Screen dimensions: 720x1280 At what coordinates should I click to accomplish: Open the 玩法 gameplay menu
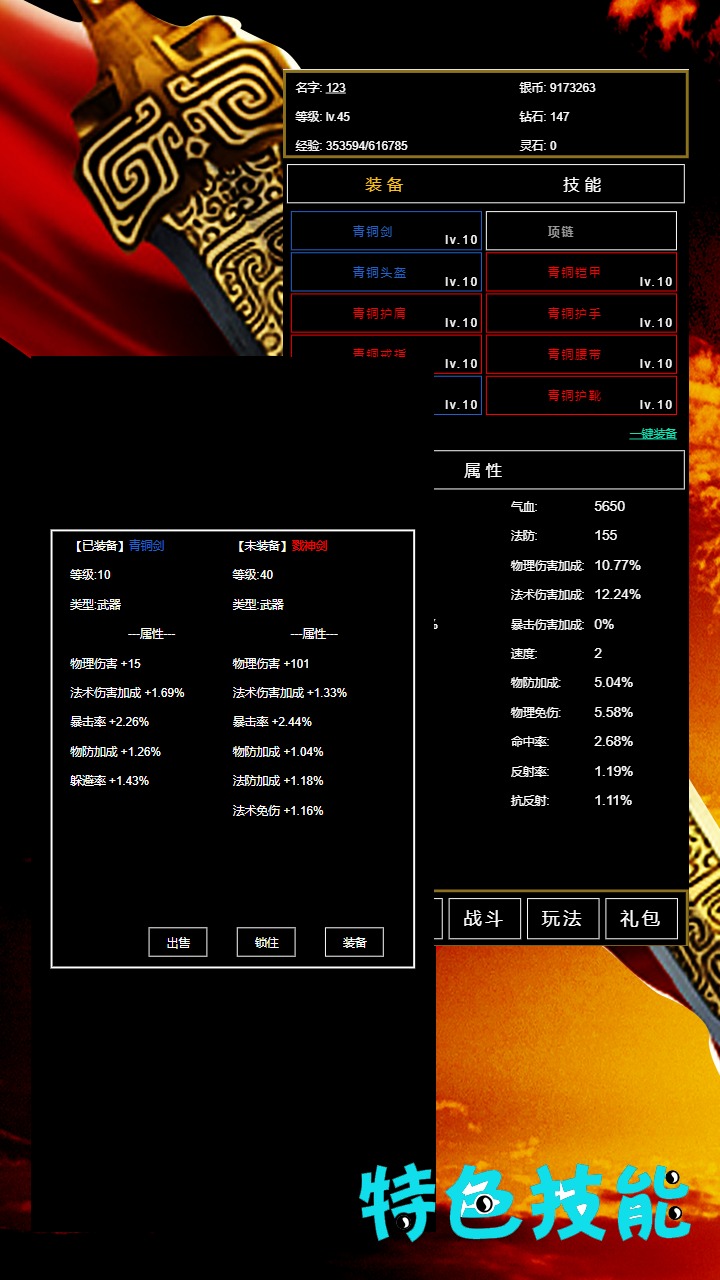[x=562, y=918]
